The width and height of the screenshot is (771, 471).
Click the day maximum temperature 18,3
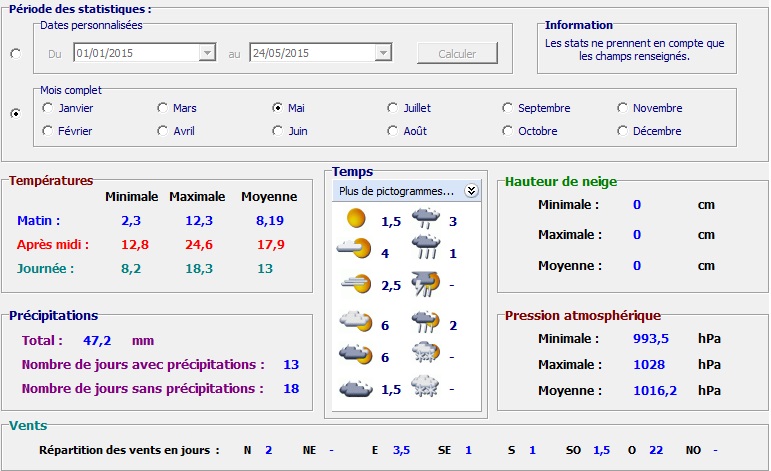(x=199, y=268)
